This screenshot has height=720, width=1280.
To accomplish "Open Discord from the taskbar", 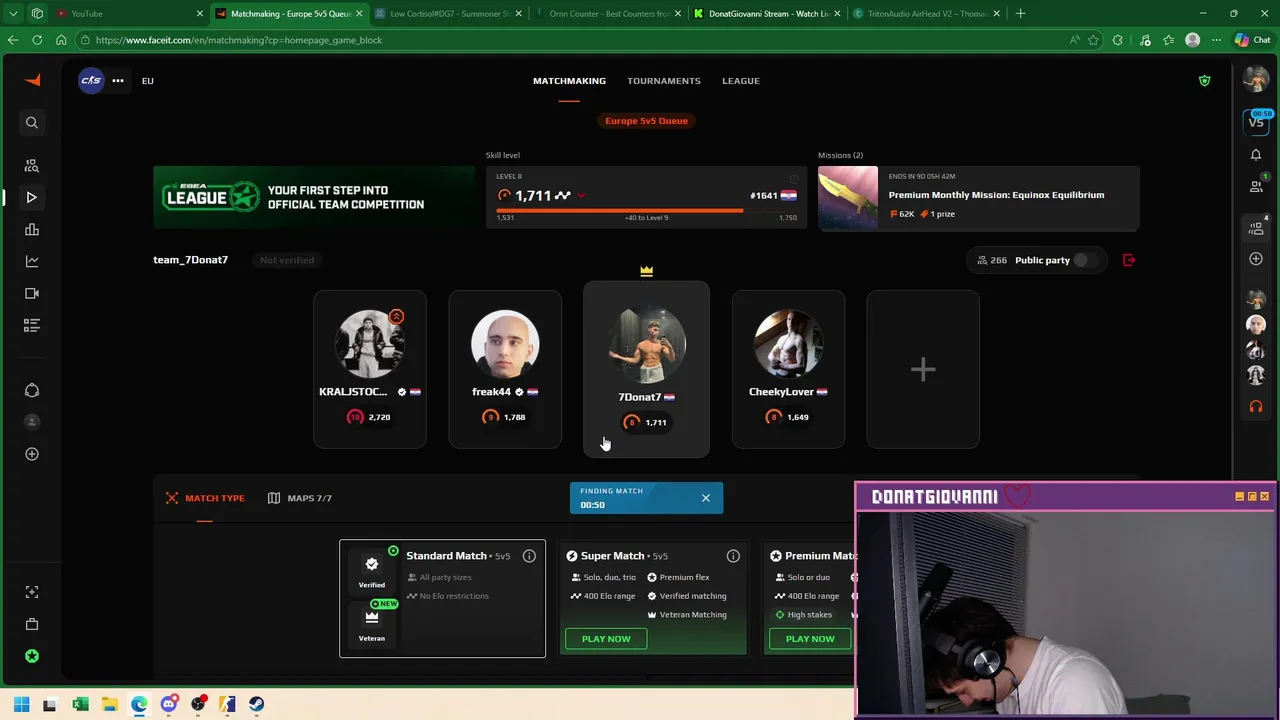I will 168,704.
